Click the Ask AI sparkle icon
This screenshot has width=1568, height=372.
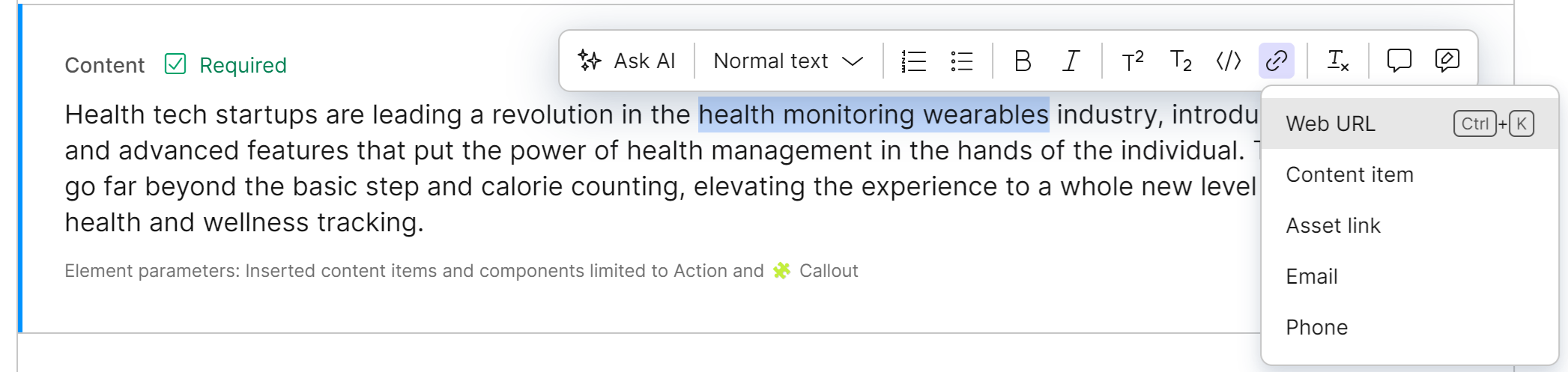coord(590,61)
